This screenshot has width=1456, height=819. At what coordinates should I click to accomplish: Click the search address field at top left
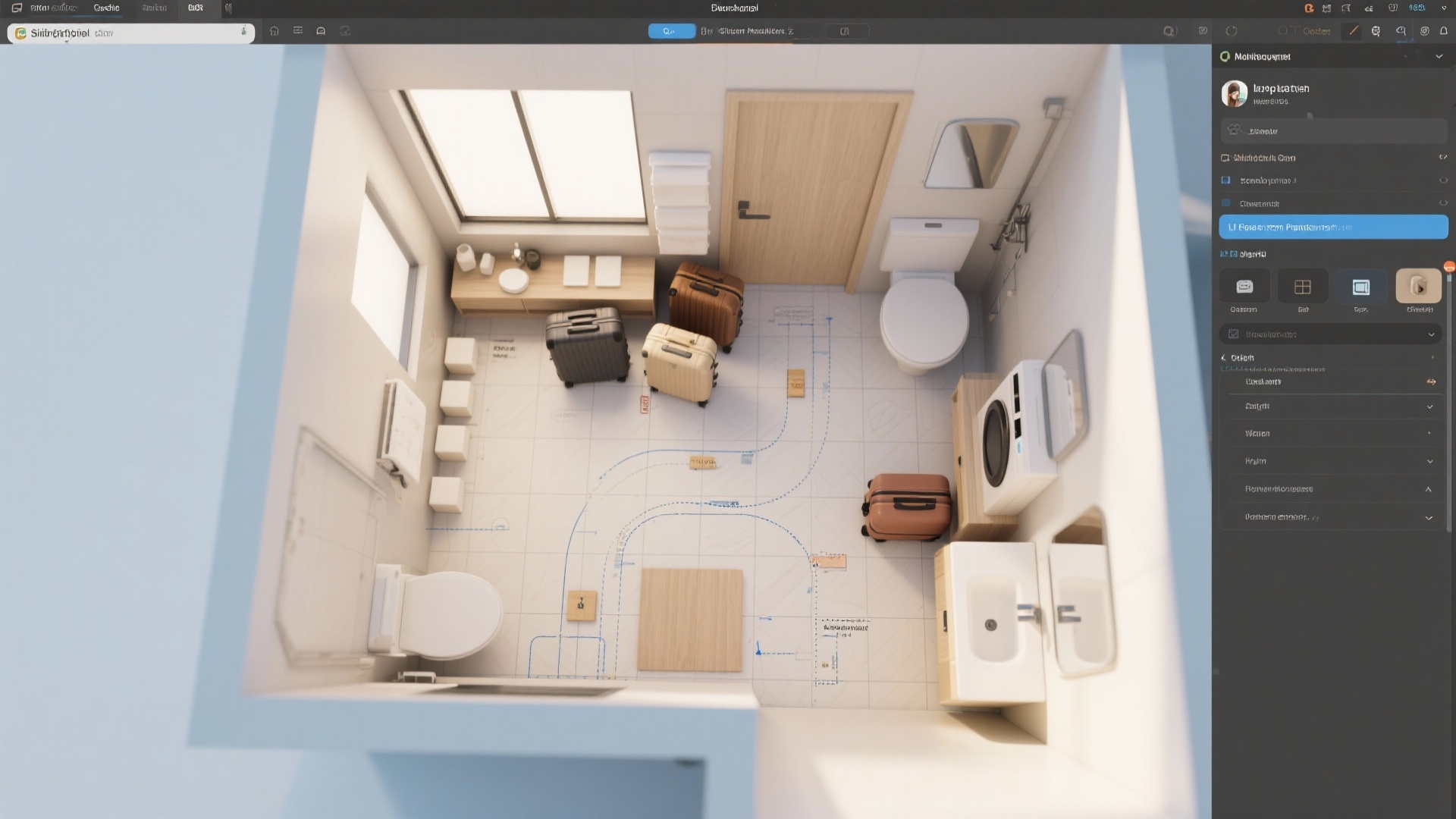(130, 33)
